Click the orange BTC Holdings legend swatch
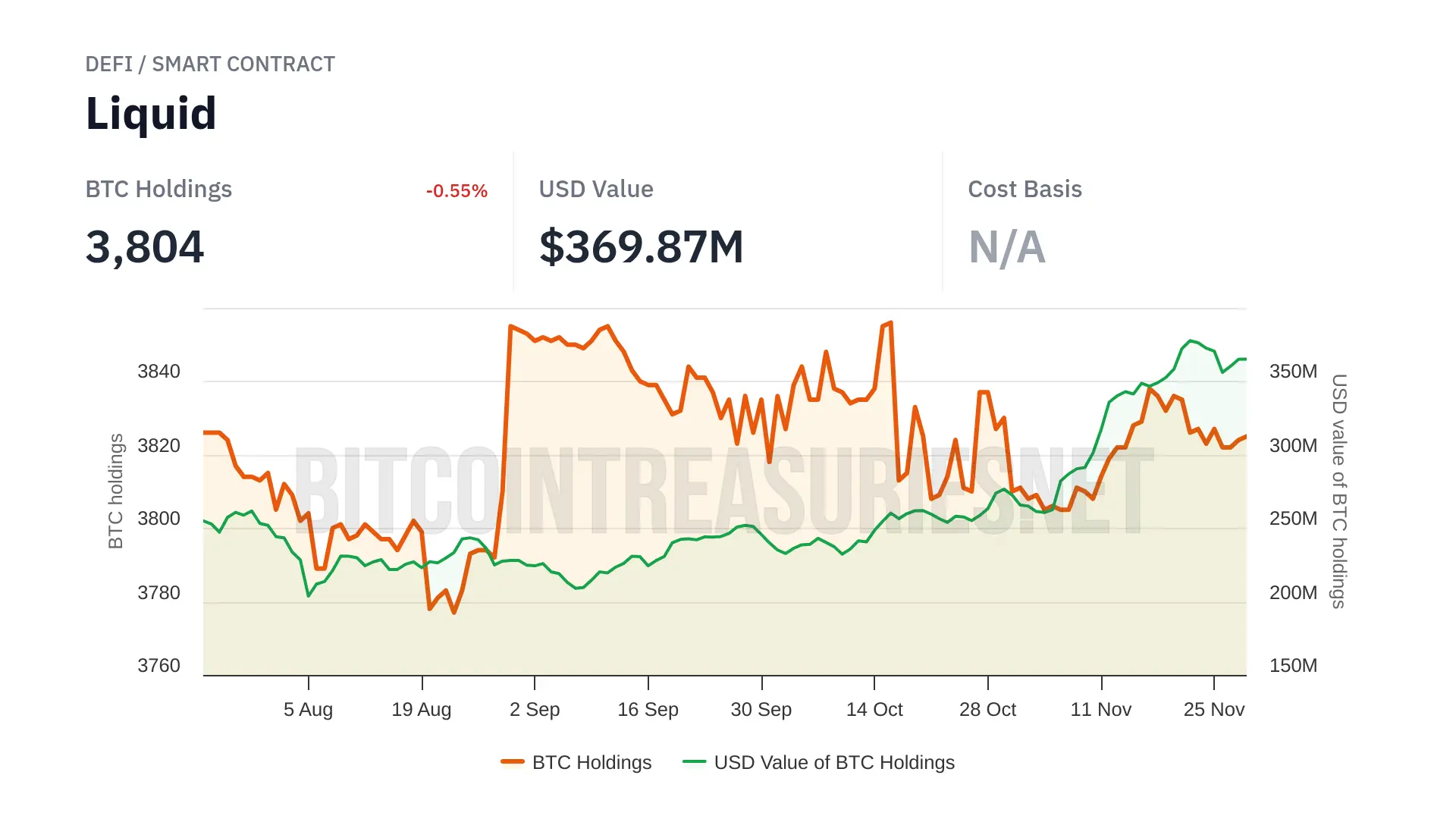 coord(513,761)
